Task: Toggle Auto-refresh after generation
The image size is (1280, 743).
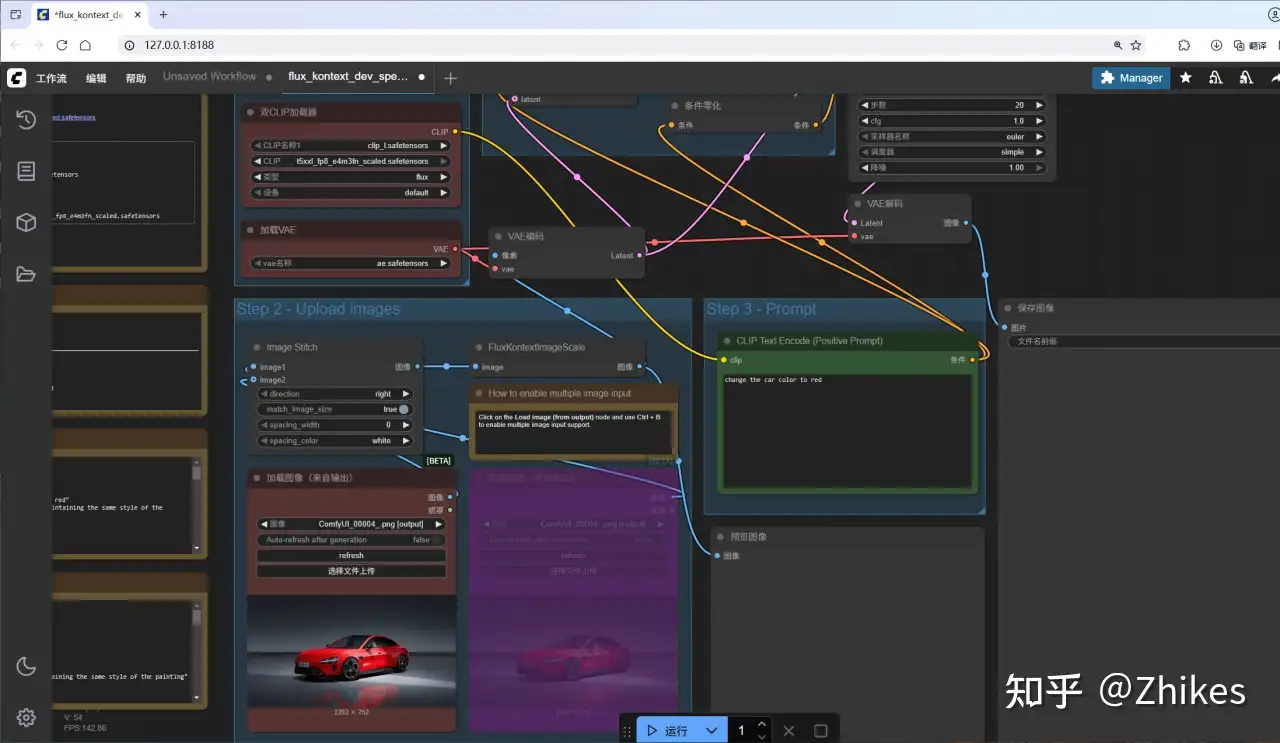Action: pos(351,540)
